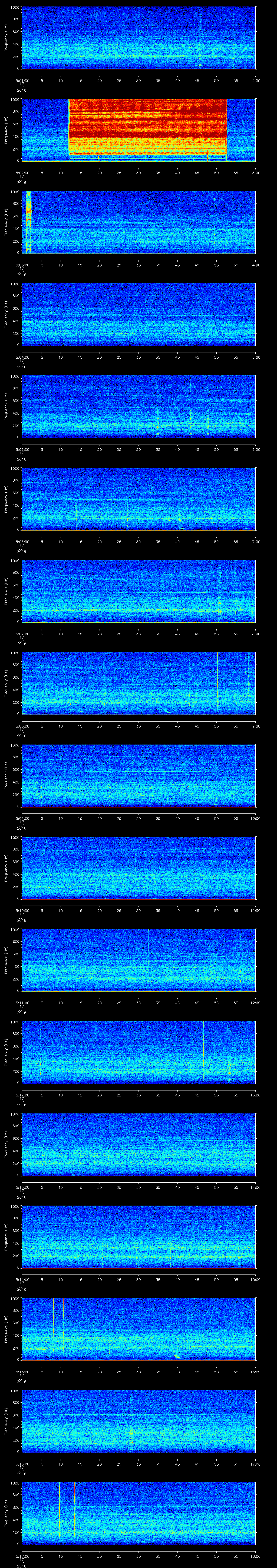Select the spectrogram panel starting at 5:09:00

[x=138, y=775]
